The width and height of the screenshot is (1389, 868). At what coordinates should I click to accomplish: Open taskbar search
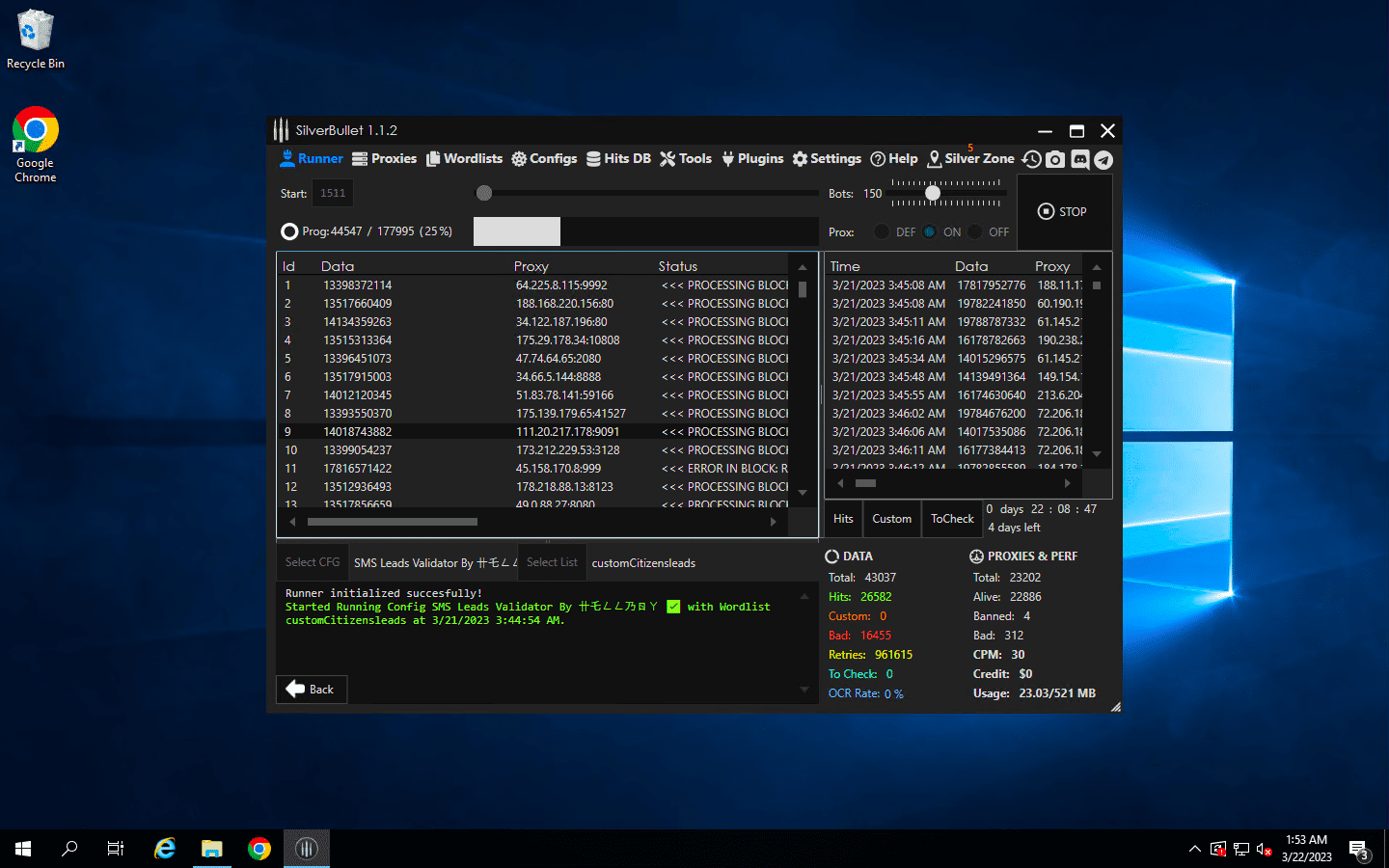coord(69,849)
